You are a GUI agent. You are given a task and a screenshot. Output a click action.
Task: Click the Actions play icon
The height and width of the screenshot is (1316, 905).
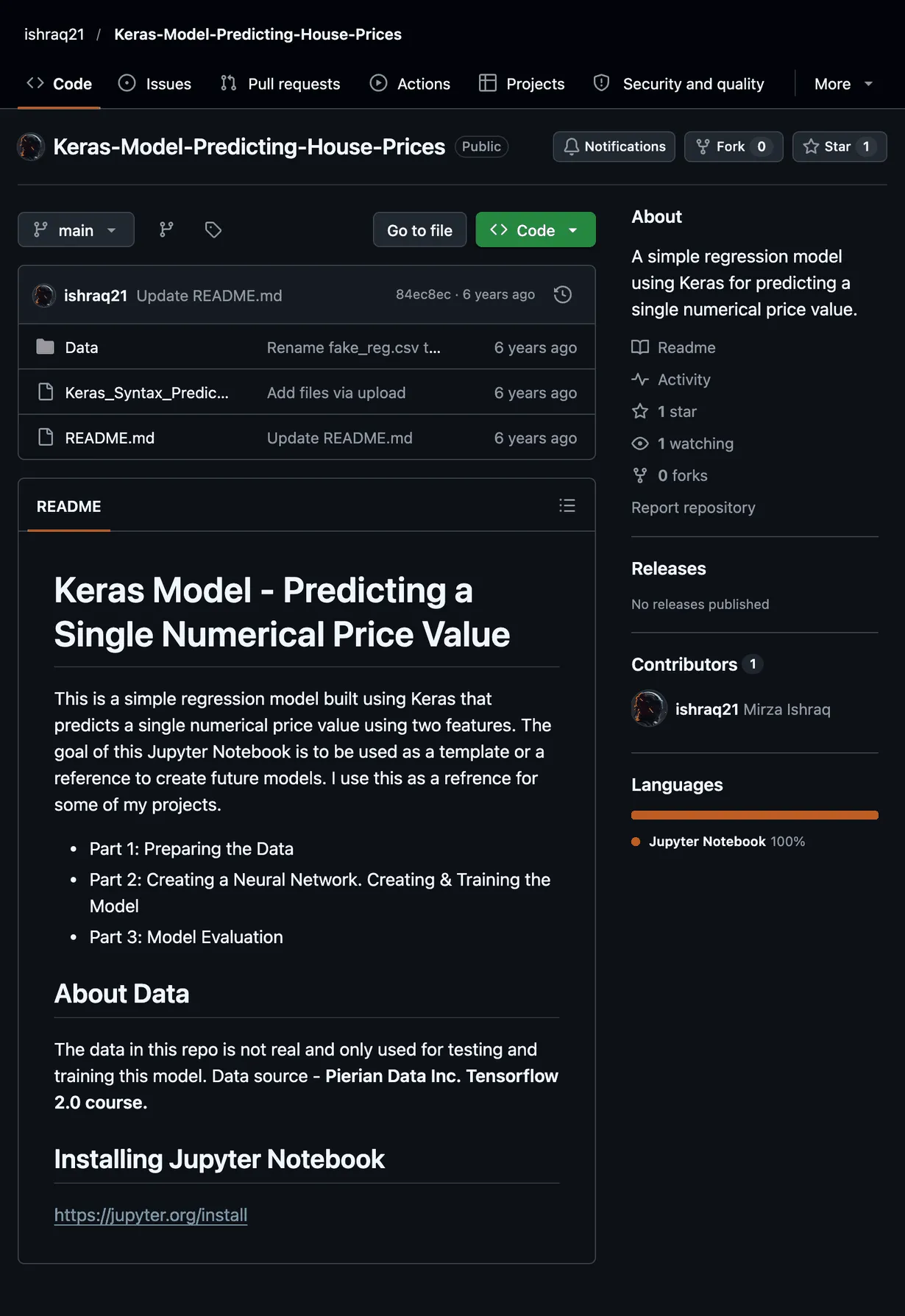coord(378,83)
